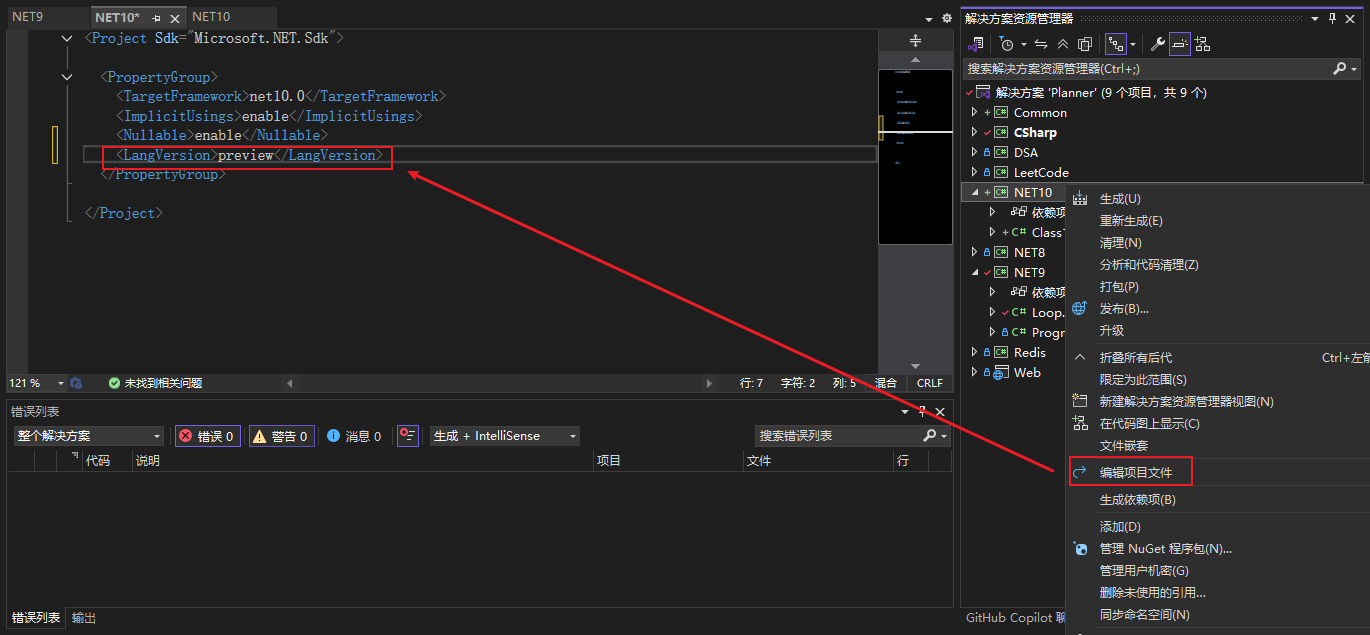Toggle the file nesting tree view icon
This screenshot has width=1370, height=635.
1116,44
